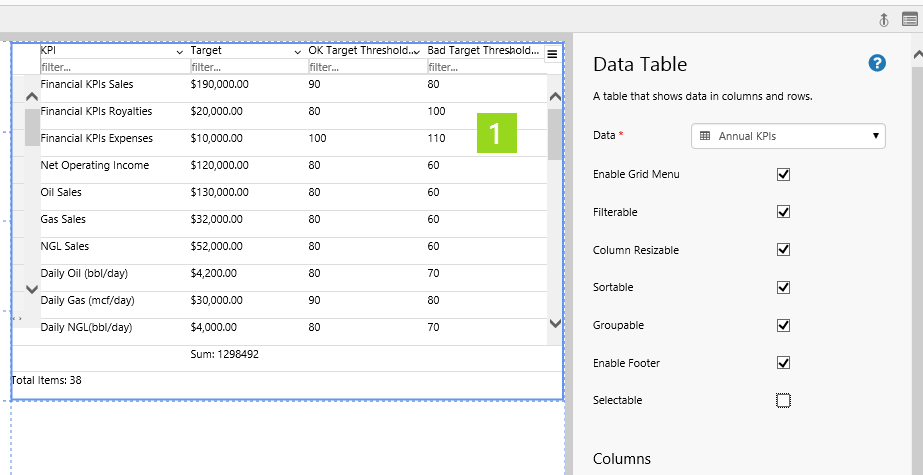This screenshot has height=475, width=923.
Task: Click the pin icon in top toolbar
Action: 884,19
